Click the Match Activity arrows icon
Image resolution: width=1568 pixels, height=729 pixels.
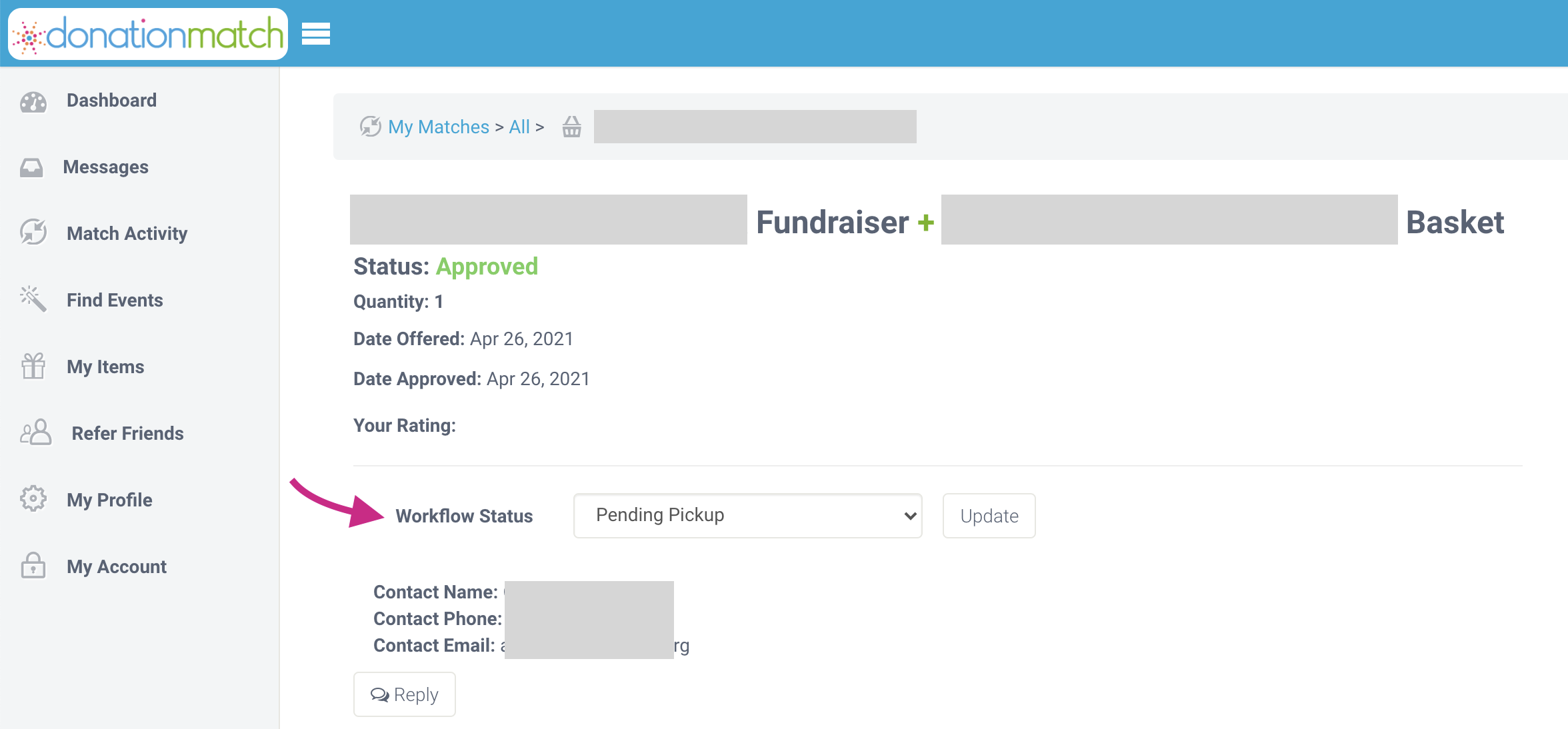coord(33,233)
